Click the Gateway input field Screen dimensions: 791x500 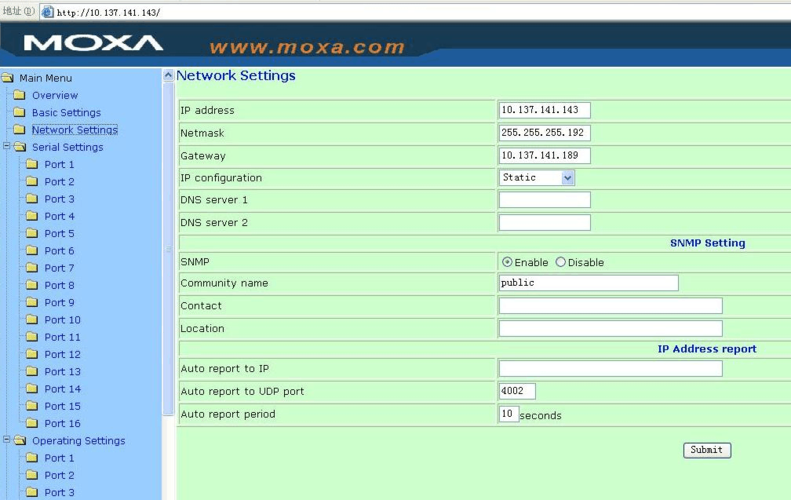(x=544, y=155)
